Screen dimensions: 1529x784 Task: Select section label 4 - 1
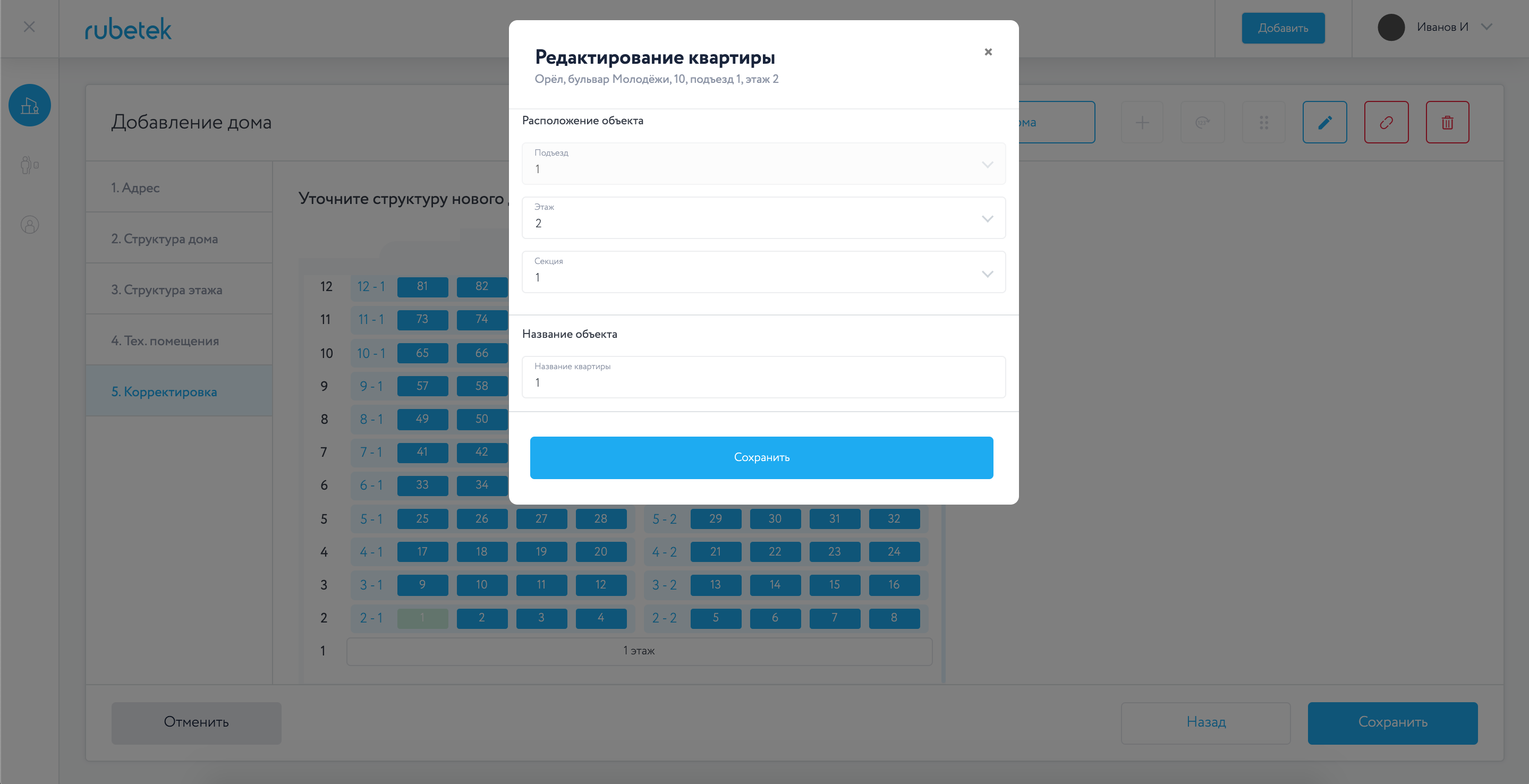pyautogui.click(x=371, y=552)
